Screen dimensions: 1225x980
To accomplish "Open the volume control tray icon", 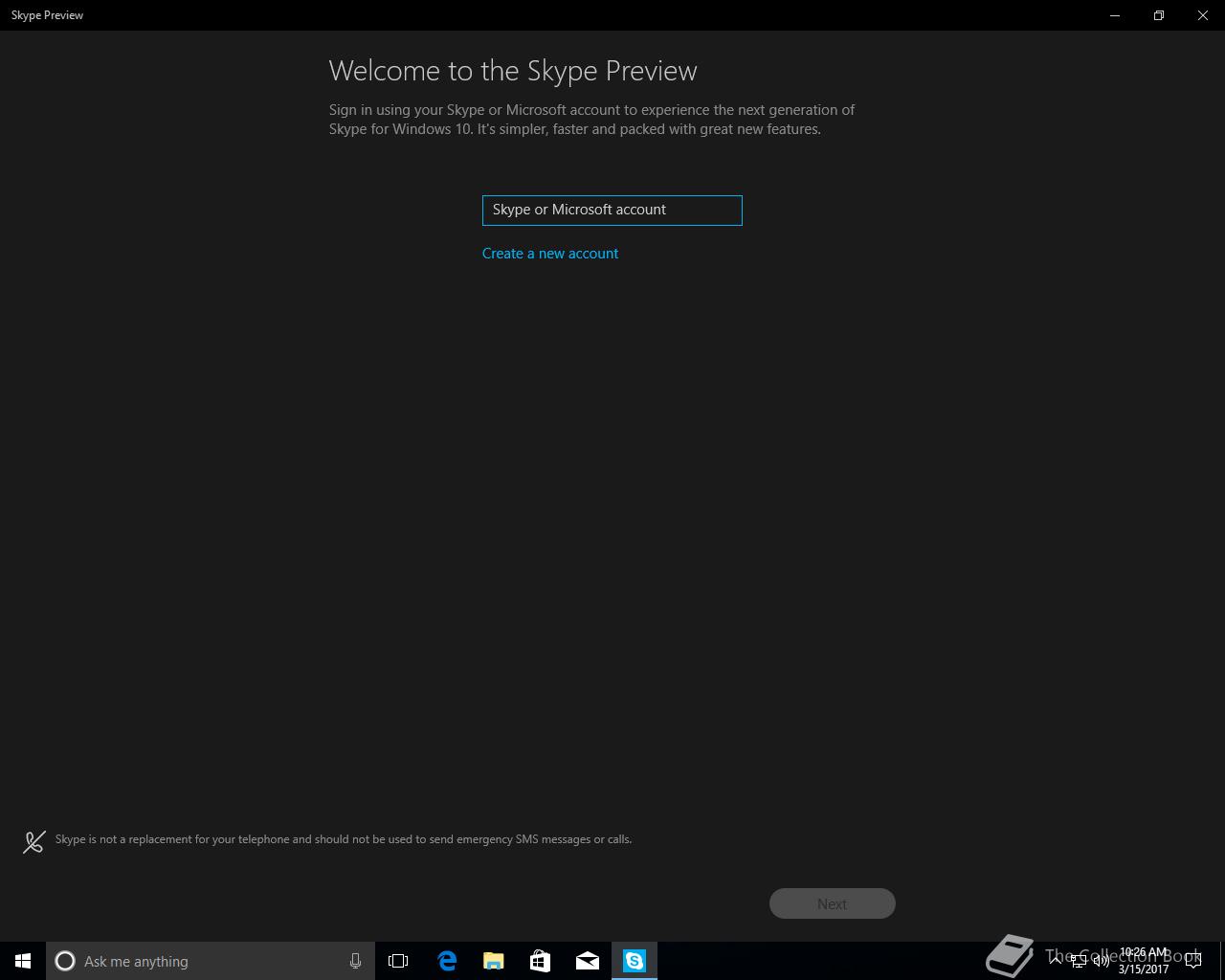I will point(1102,961).
